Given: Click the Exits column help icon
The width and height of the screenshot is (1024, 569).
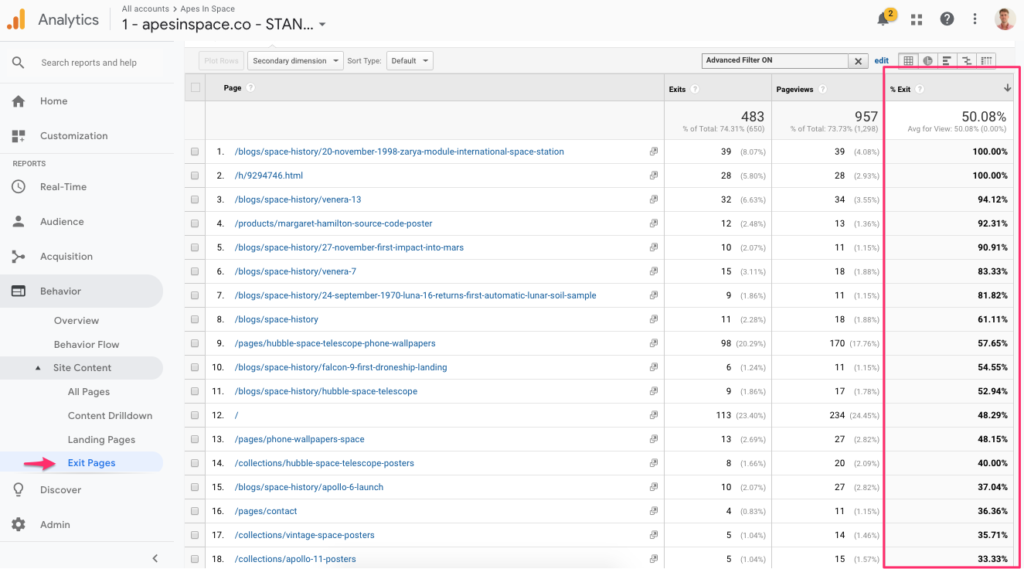Looking at the screenshot, I should tap(695, 89).
